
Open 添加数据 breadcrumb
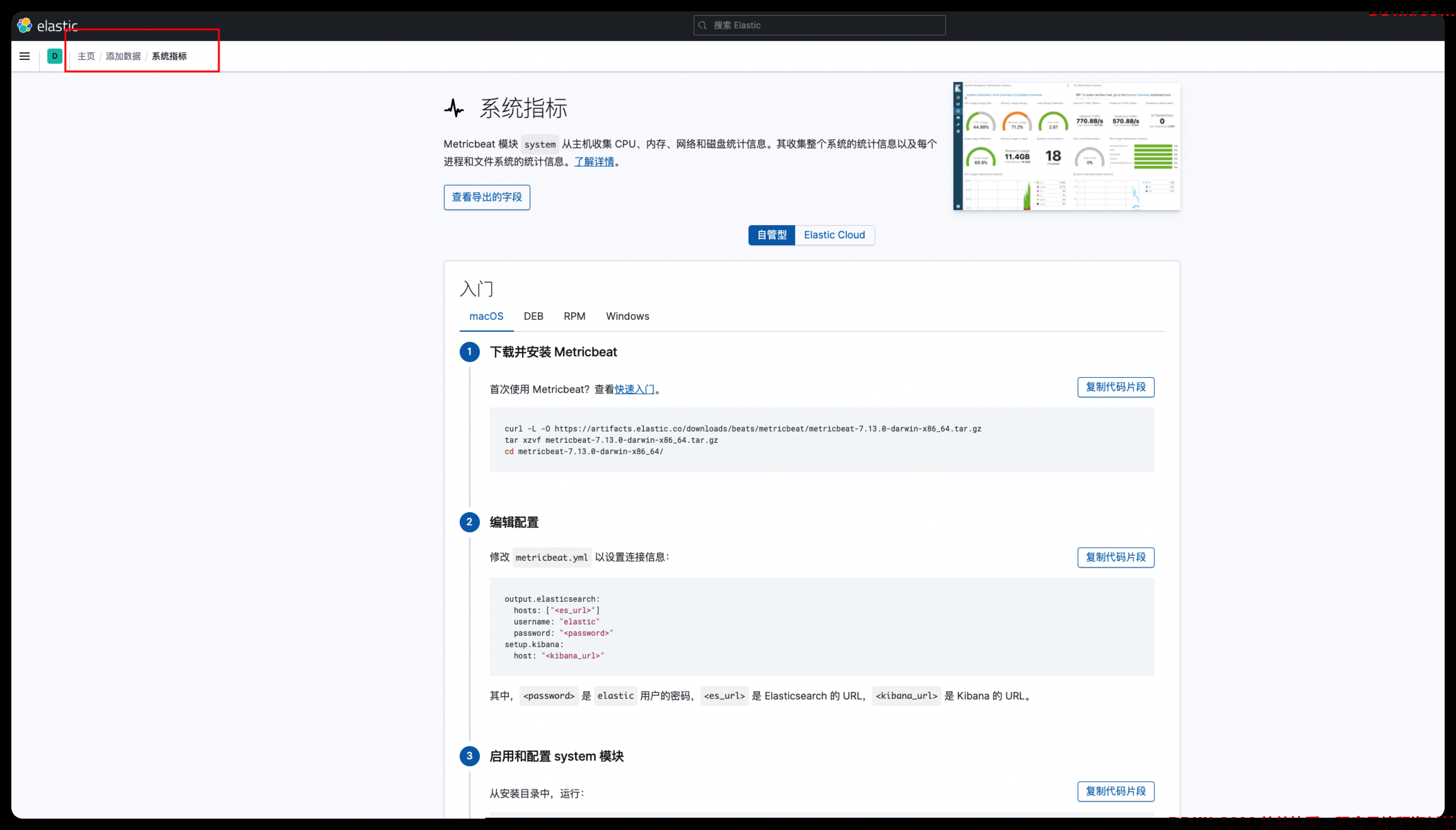pos(123,56)
